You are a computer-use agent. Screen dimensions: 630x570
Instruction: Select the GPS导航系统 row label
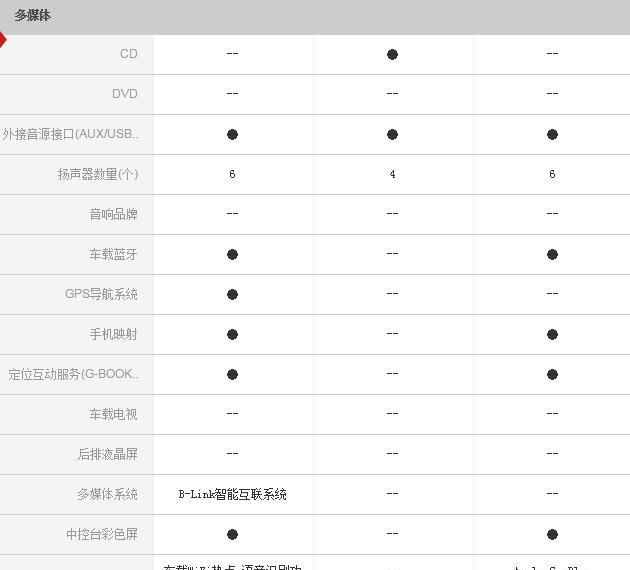pyautogui.click(x=101, y=294)
